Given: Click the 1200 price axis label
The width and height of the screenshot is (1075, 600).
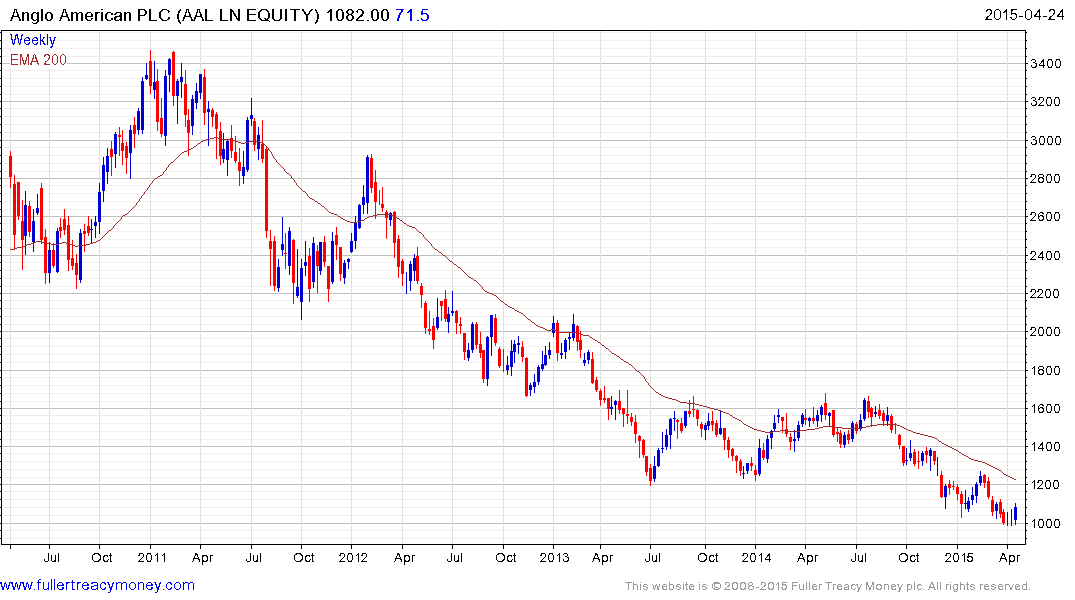Looking at the screenshot, I should tap(1046, 485).
